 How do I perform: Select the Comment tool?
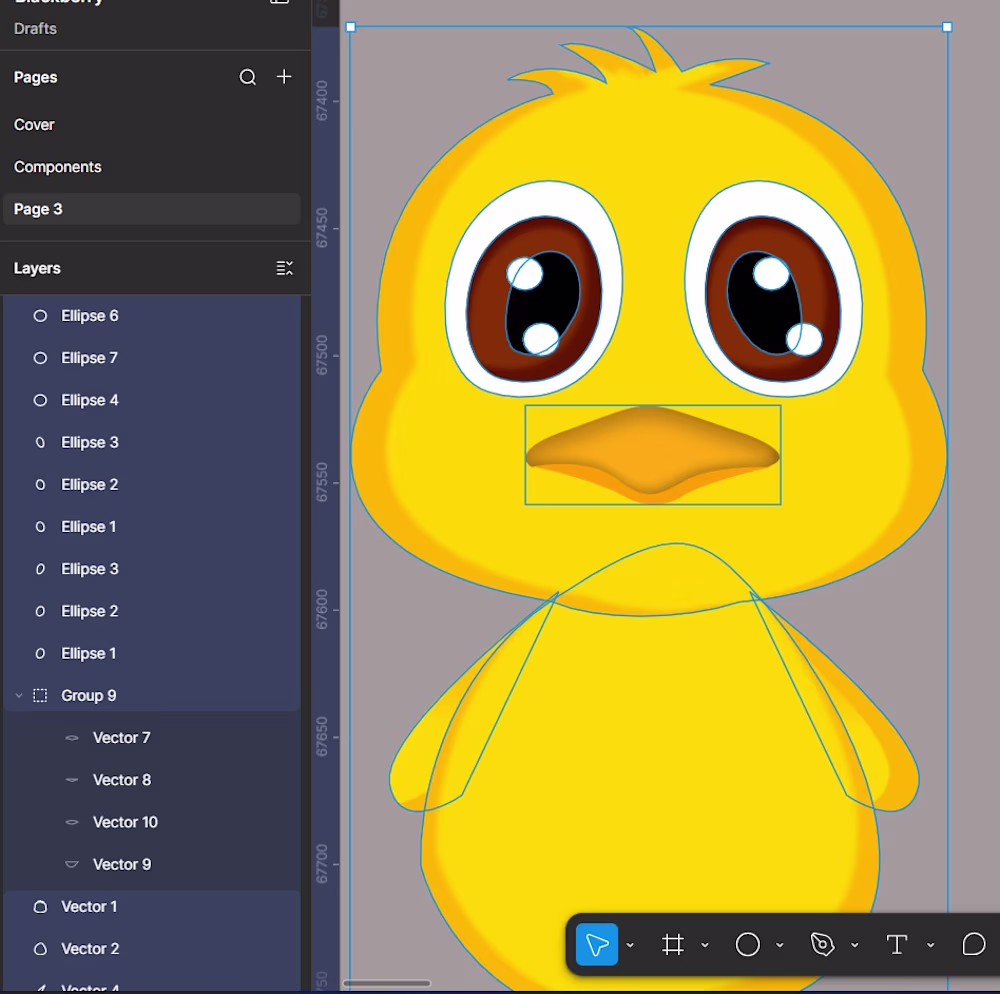coord(974,944)
